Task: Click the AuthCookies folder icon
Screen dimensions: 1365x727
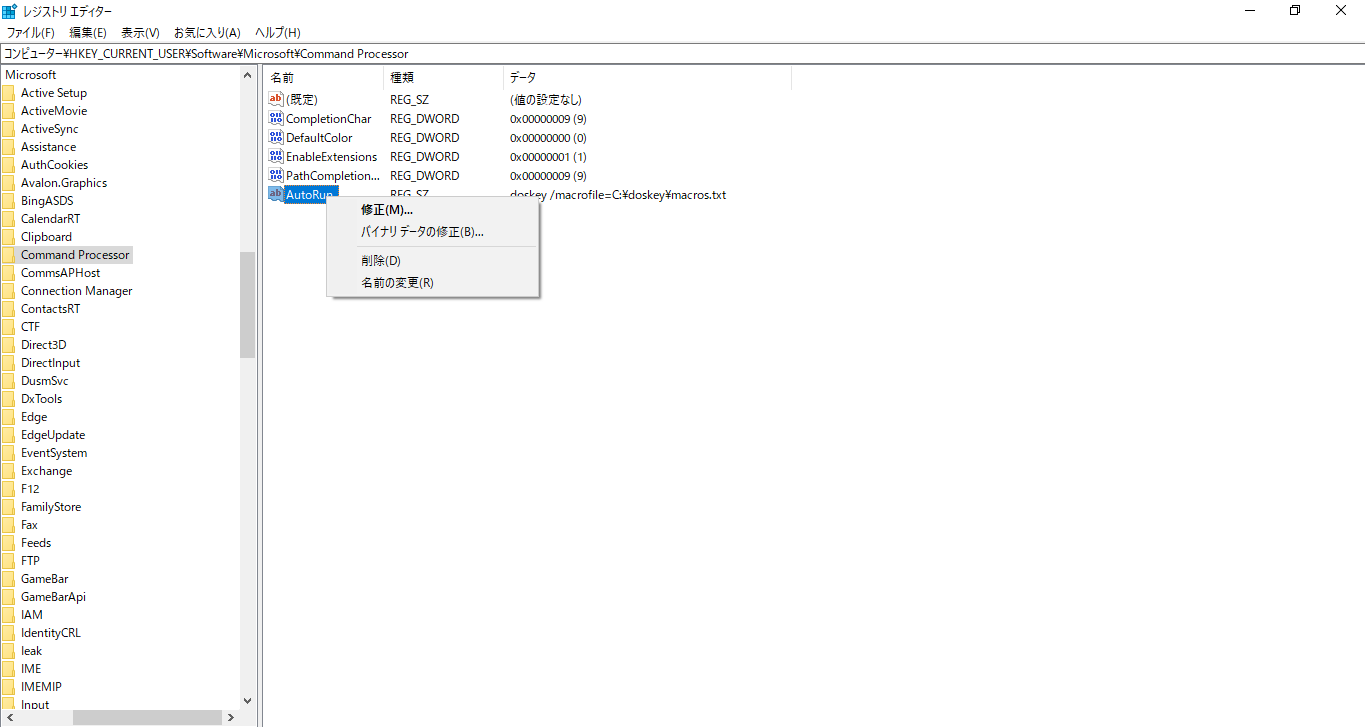Action: [x=8, y=165]
